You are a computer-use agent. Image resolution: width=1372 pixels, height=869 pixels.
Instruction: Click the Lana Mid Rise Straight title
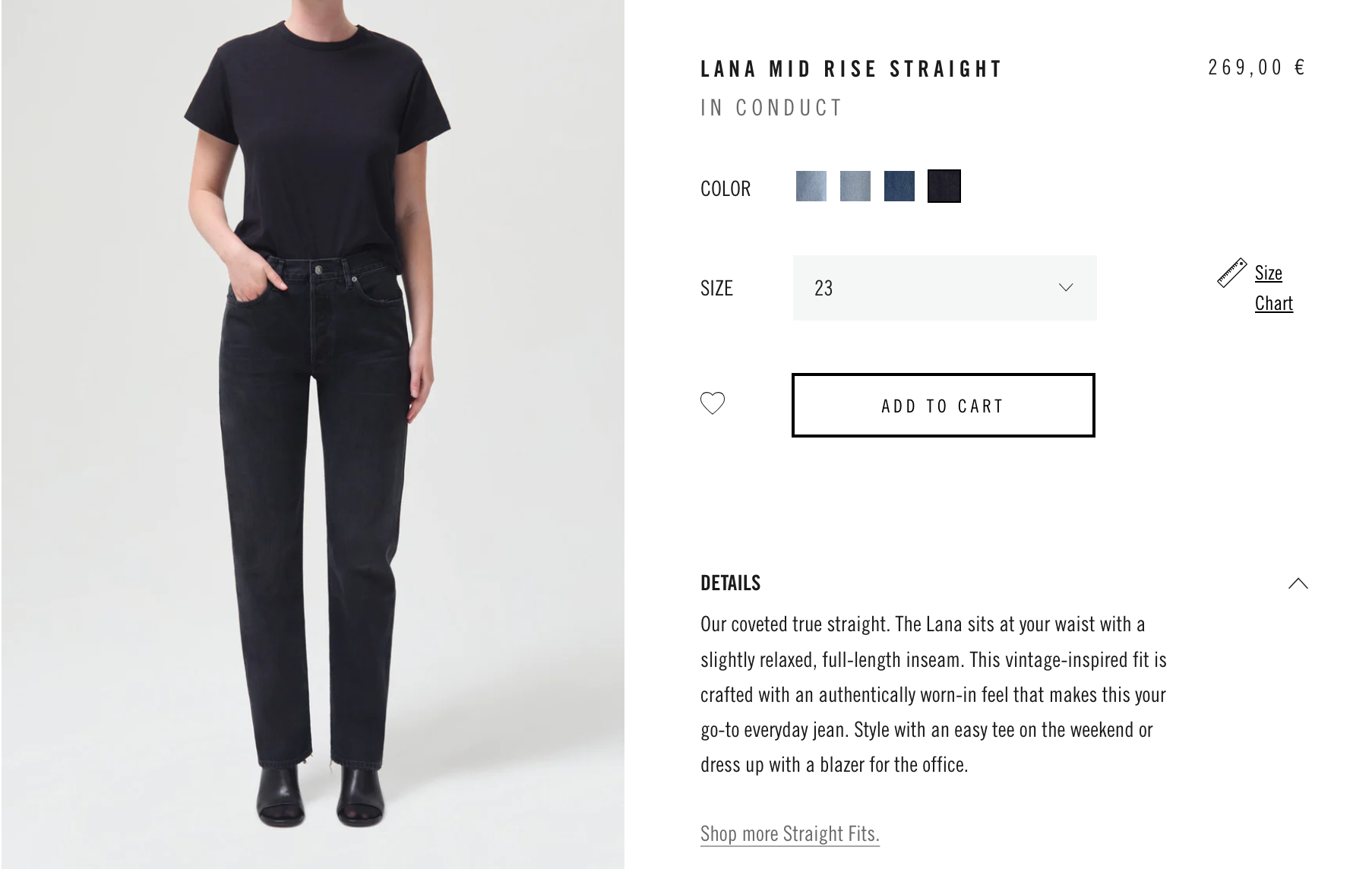click(851, 69)
